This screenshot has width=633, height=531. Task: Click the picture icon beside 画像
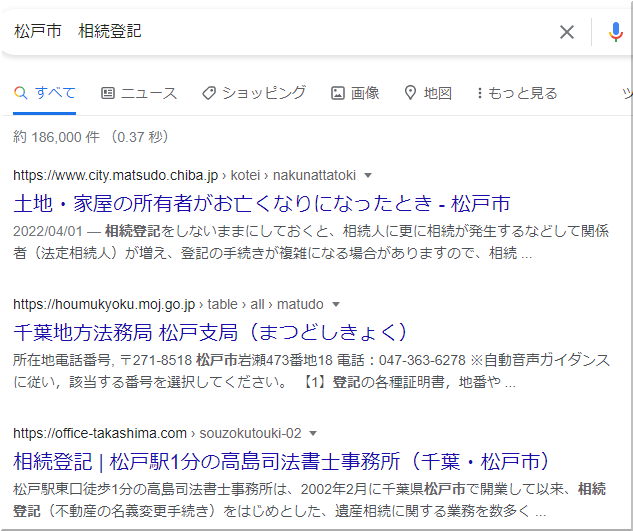tap(337, 93)
